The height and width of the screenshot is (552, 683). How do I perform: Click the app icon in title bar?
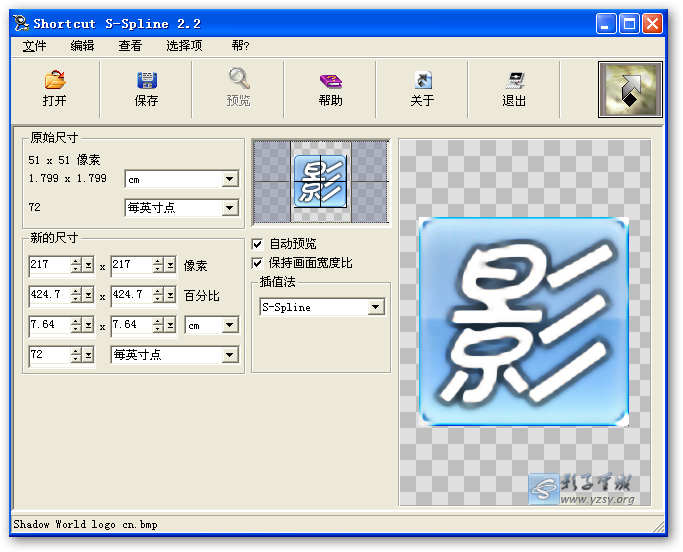20,23
